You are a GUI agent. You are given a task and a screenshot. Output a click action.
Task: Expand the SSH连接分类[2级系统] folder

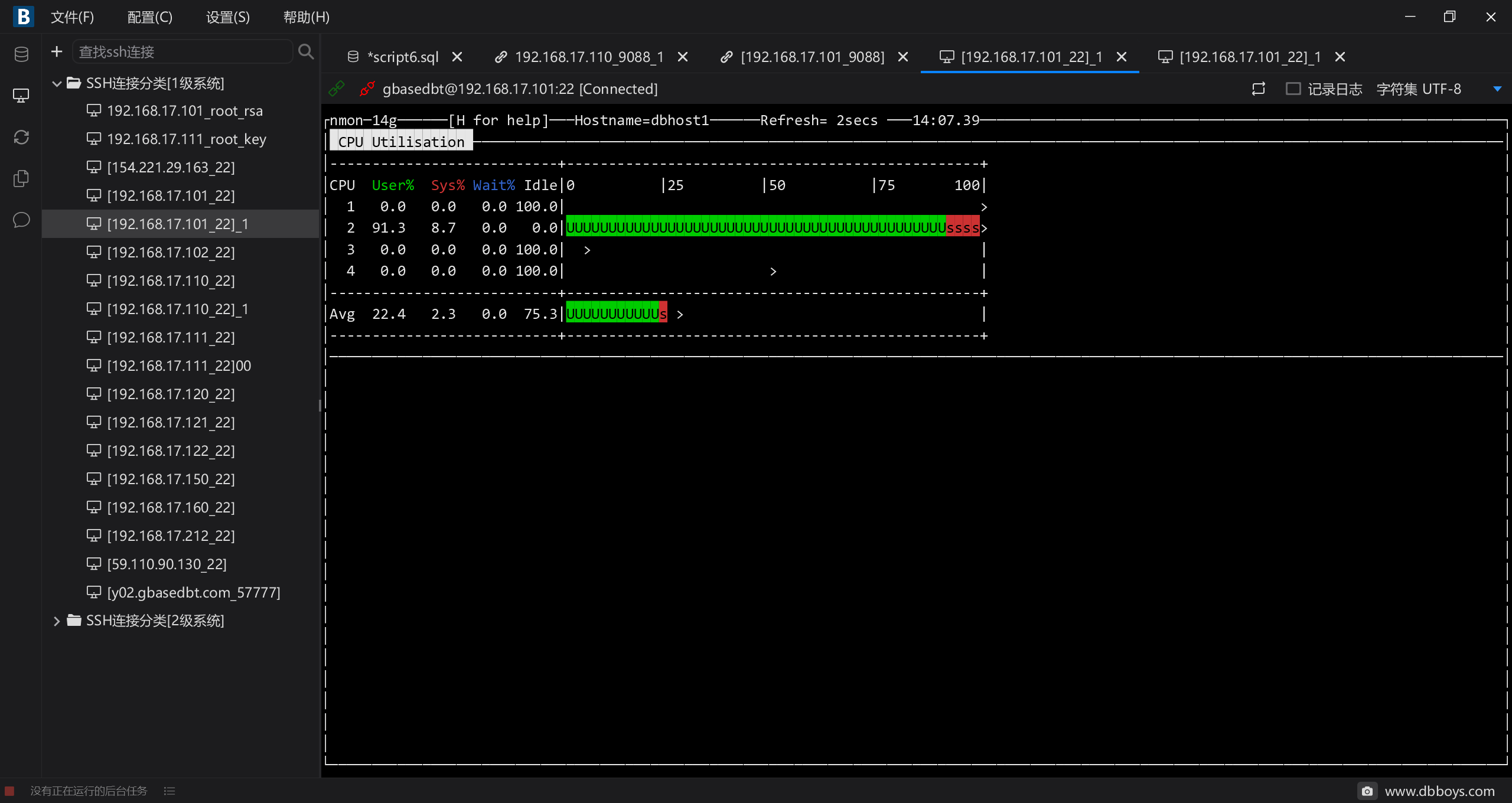pos(57,621)
